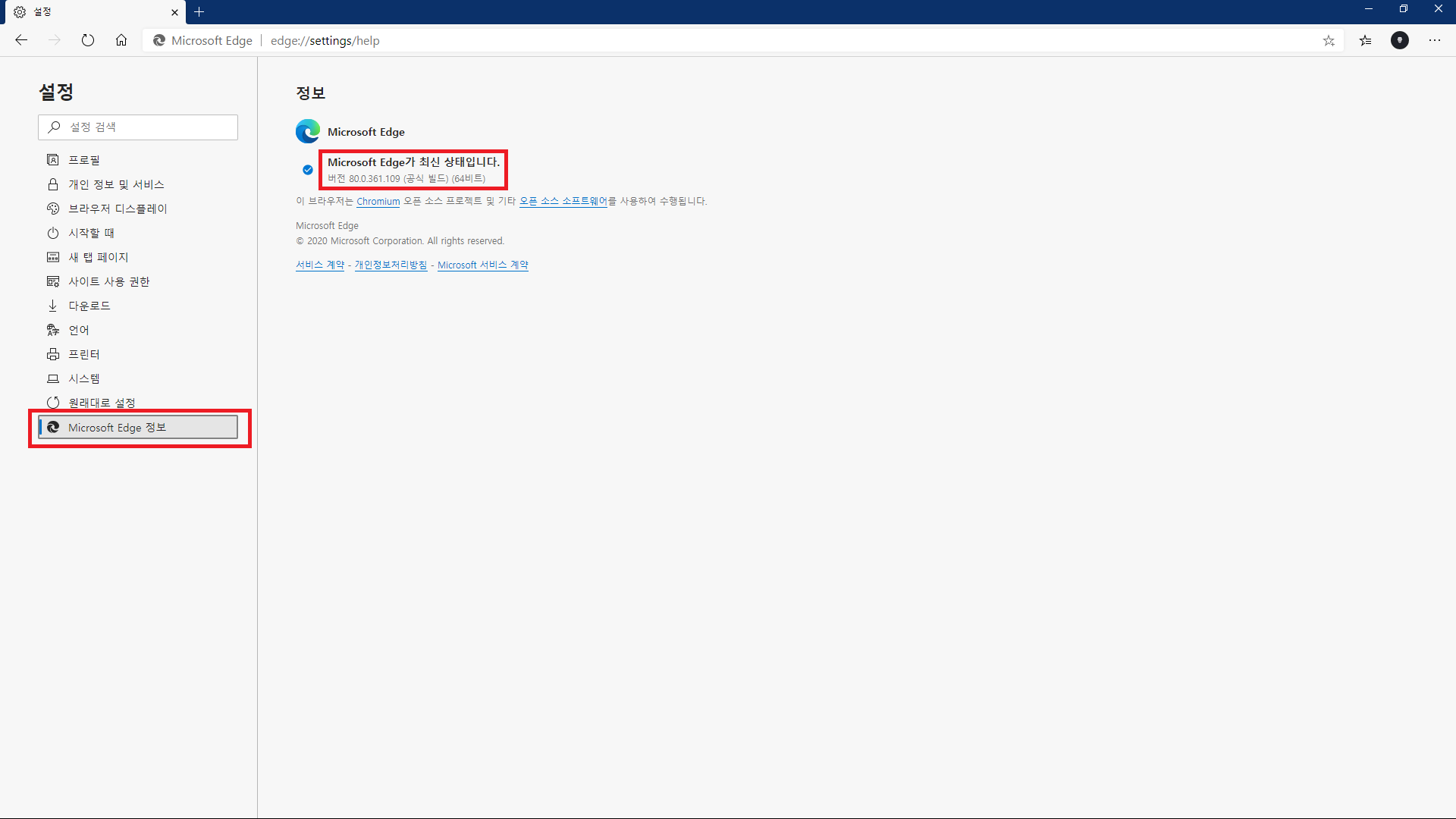Select 브라우저 디스플레이 in sidebar

coord(118,209)
